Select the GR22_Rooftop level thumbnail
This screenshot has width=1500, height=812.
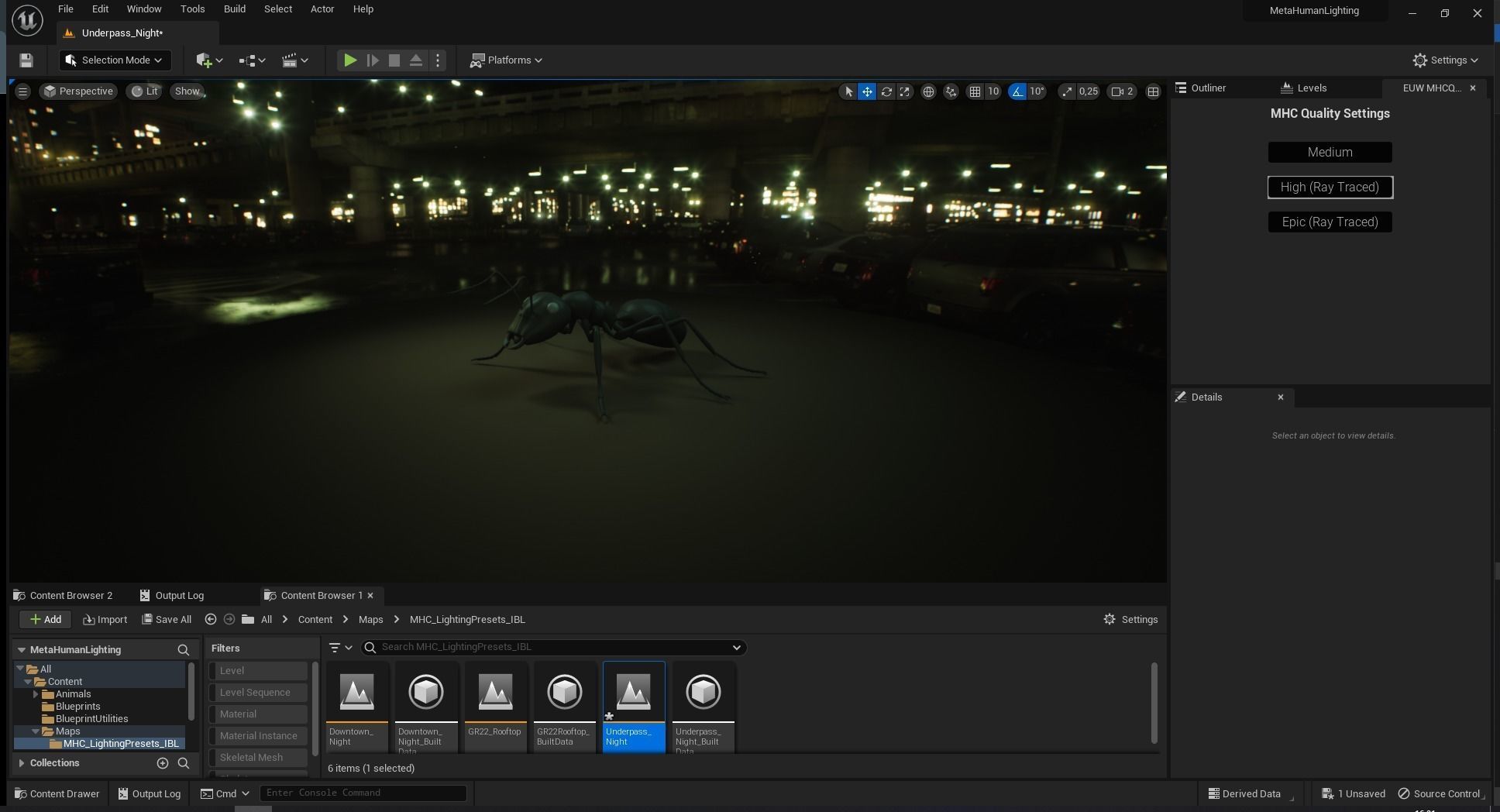coord(496,707)
